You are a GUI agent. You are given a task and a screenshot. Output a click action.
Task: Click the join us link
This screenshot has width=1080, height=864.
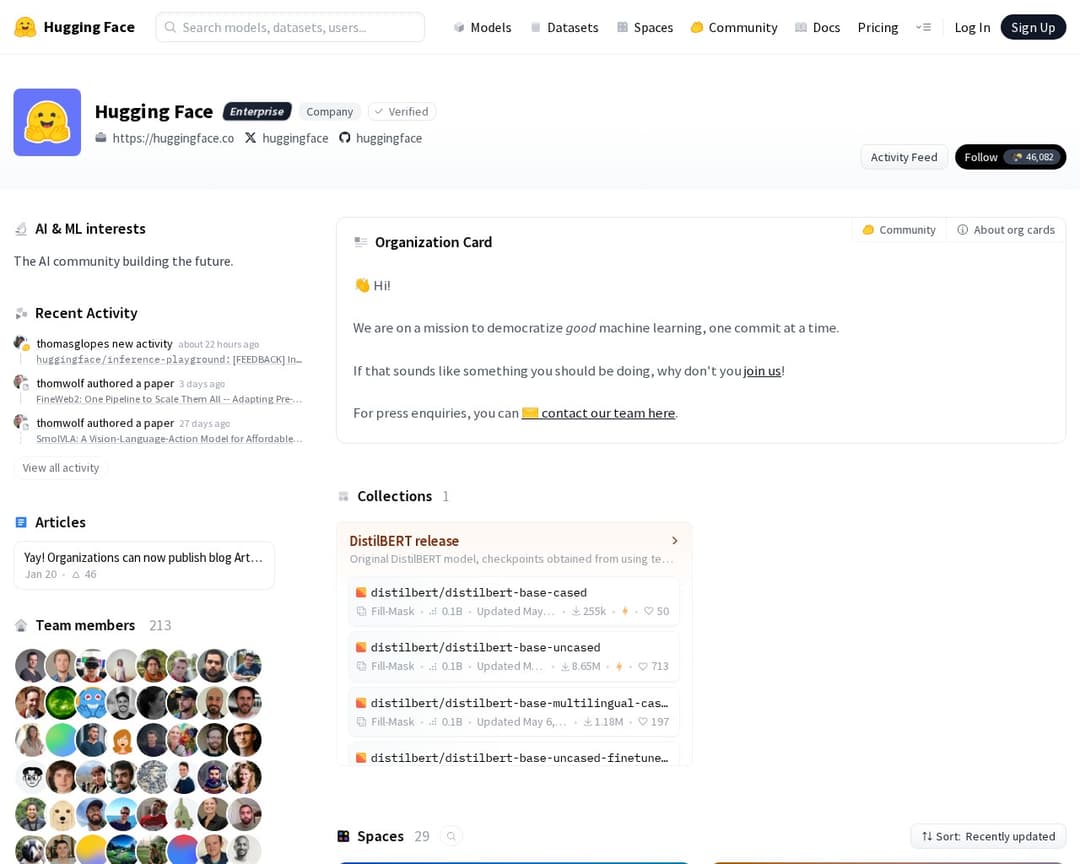point(762,371)
